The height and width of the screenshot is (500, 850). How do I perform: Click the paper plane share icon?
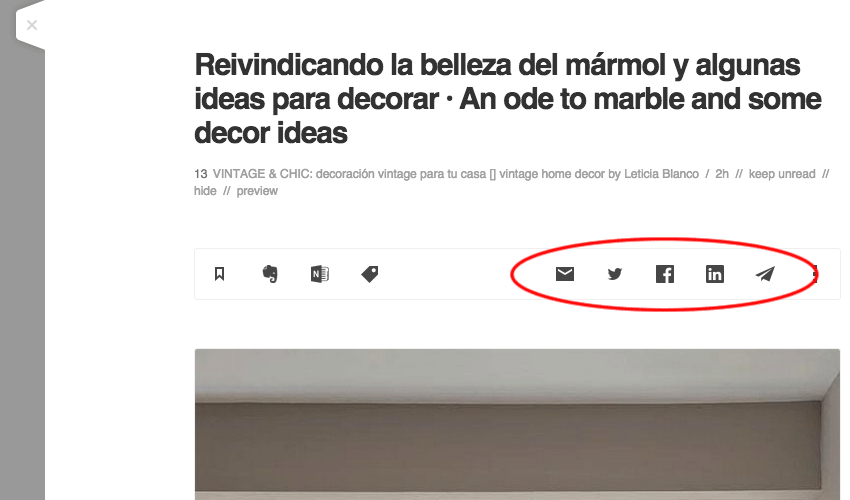click(x=765, y=274)
